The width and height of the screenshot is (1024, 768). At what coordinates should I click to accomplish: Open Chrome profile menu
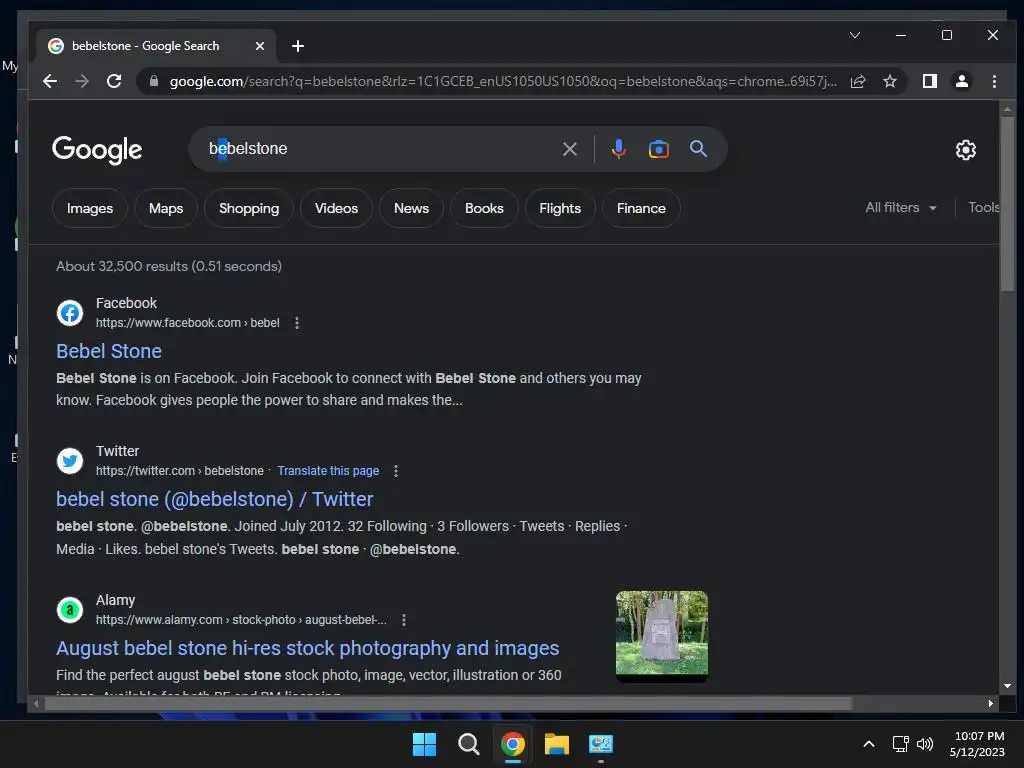click(961, 81)
